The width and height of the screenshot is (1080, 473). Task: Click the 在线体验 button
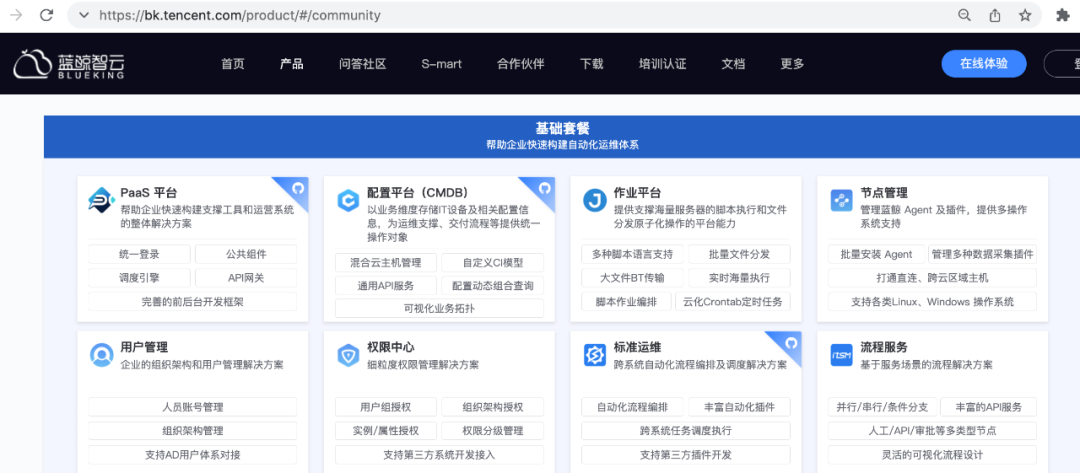coord(984,63)
